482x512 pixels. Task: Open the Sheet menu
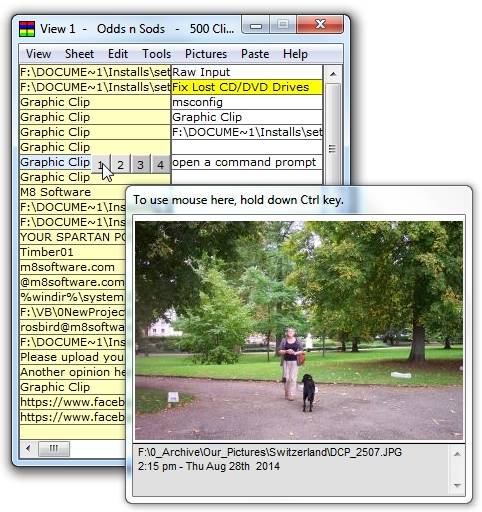(79, 54)
